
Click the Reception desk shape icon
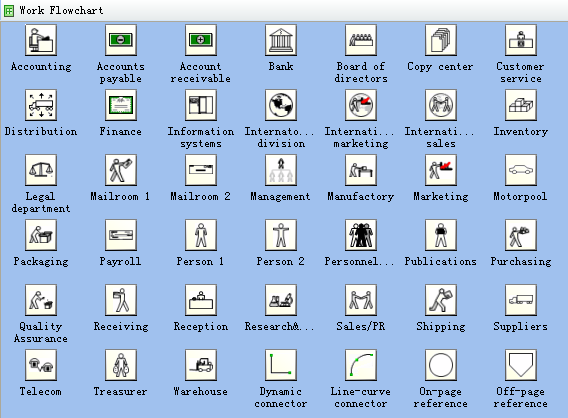click(x=201, y=300)
